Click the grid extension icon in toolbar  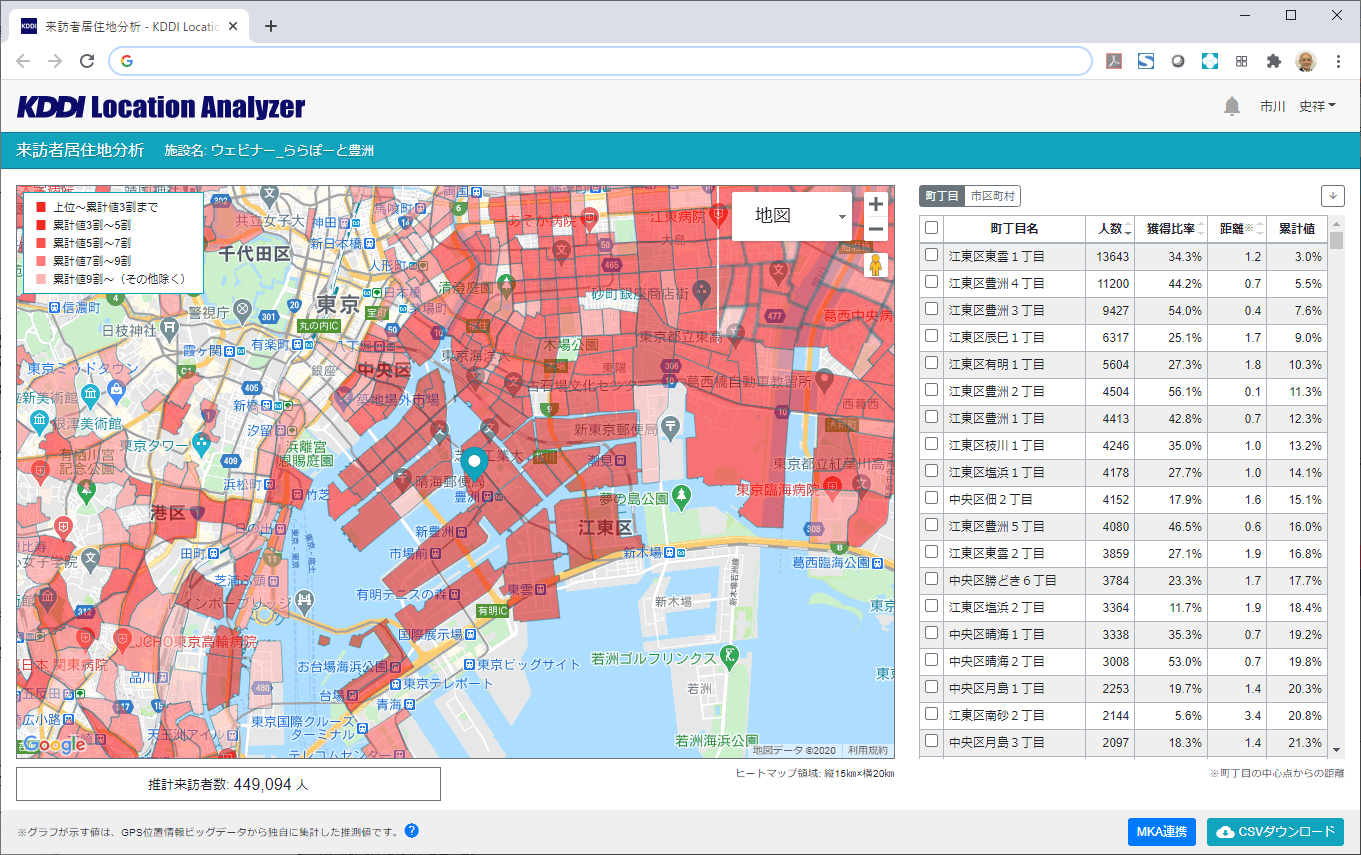(x=1241, y=61)
